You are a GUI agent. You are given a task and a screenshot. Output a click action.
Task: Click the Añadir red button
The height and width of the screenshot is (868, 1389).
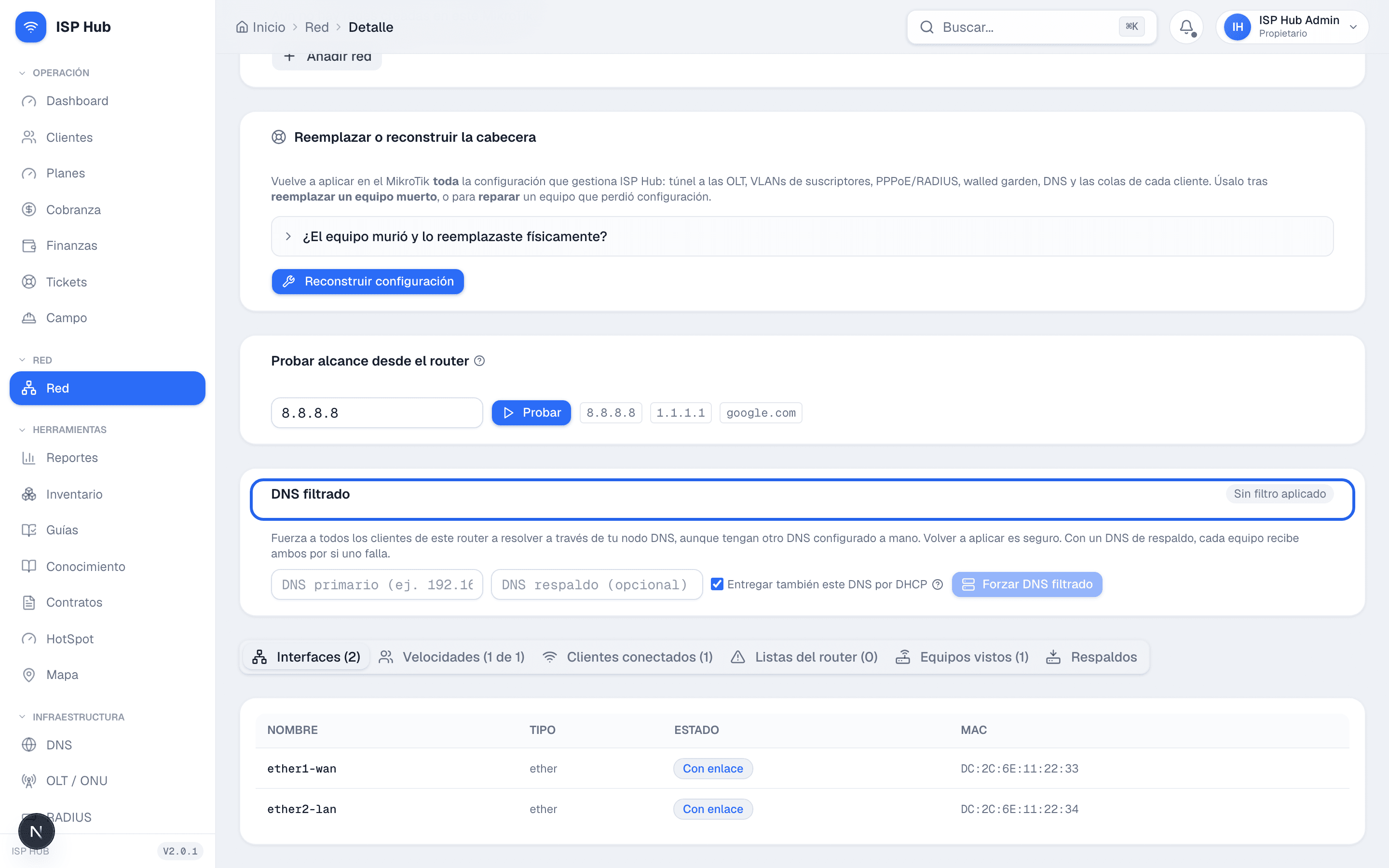327,57
